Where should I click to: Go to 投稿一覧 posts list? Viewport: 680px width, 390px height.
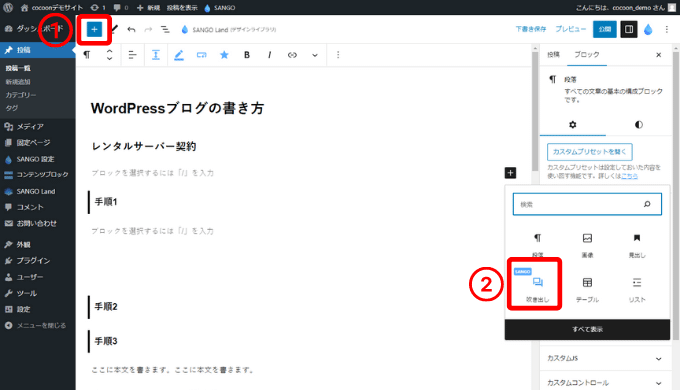coord(18,68)
